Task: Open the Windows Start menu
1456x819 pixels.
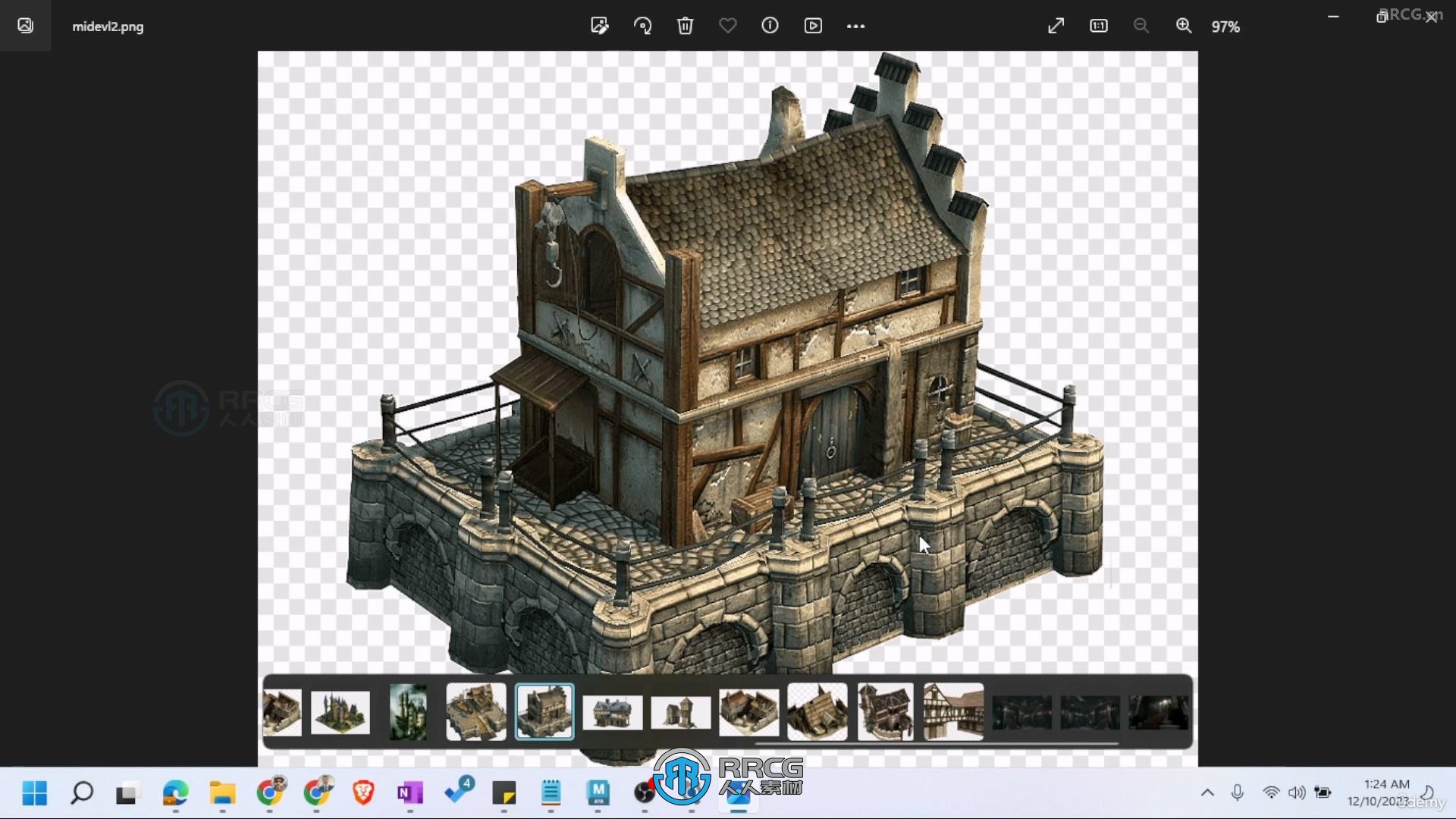Action: (x=34, y=793)
